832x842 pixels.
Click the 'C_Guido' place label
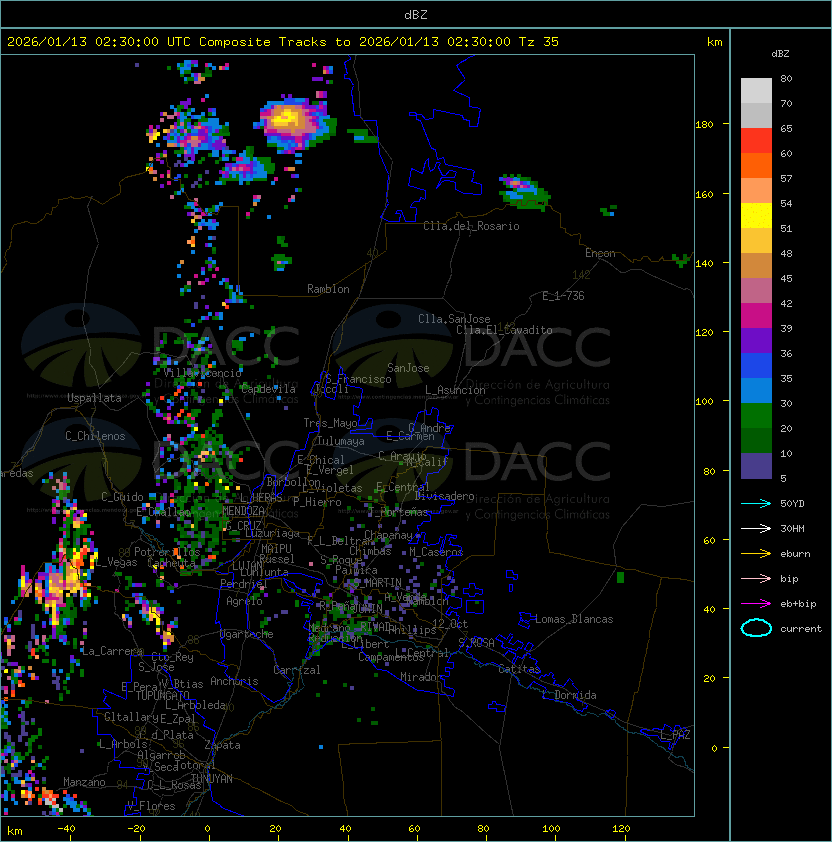[x=122, y=497]
